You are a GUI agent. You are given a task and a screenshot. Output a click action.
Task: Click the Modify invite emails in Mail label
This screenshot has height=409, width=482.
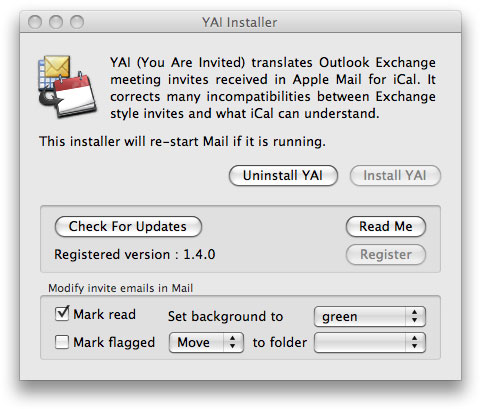tap(120, 288)
